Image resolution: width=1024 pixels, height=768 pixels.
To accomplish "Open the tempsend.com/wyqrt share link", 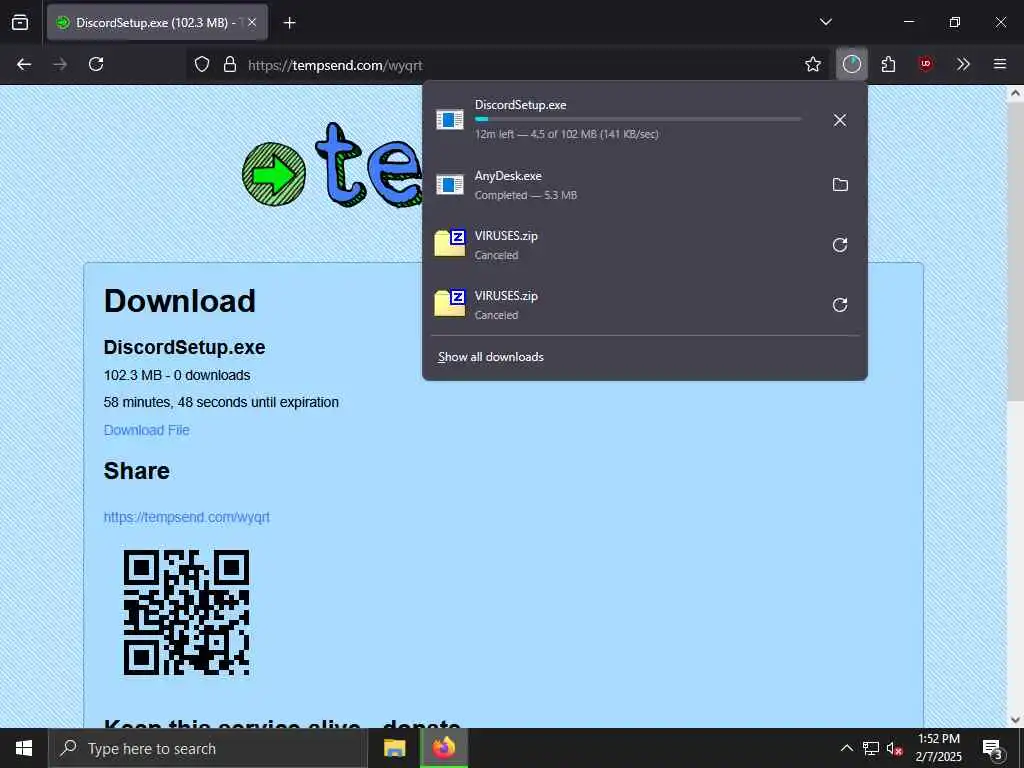I will (186, 517).
